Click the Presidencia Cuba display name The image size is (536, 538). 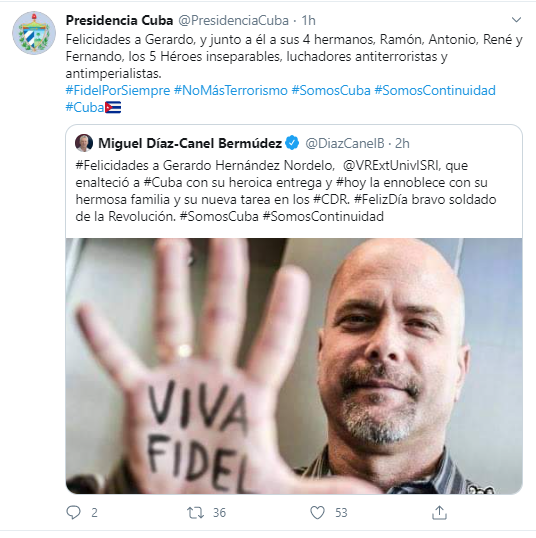click(x=119, y=20)
